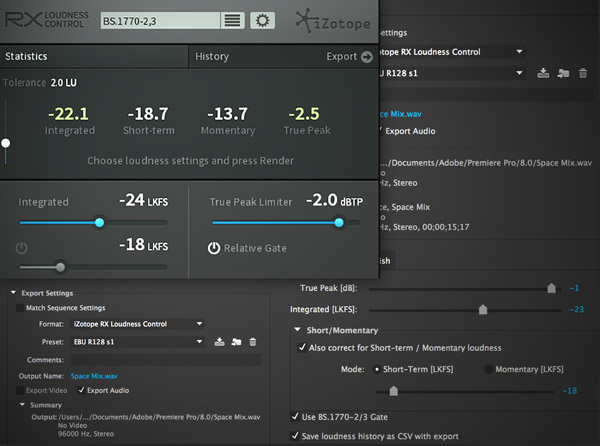
Task: Import preset icon in lower Export Settings
Action: 236,342
